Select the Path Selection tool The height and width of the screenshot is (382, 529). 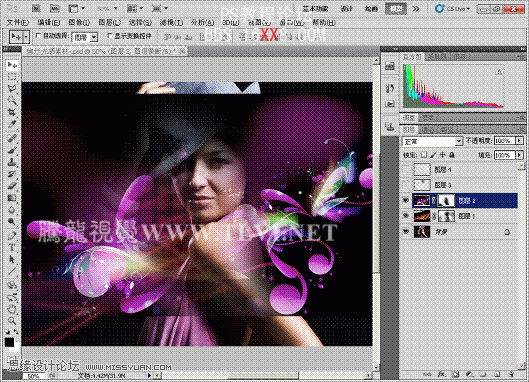coord(12,259)
